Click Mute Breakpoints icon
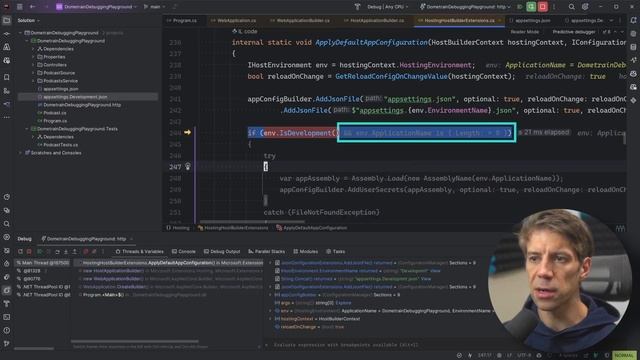Image resolution: width=640 pixels, height=360 pixels. tap(94, 251)
